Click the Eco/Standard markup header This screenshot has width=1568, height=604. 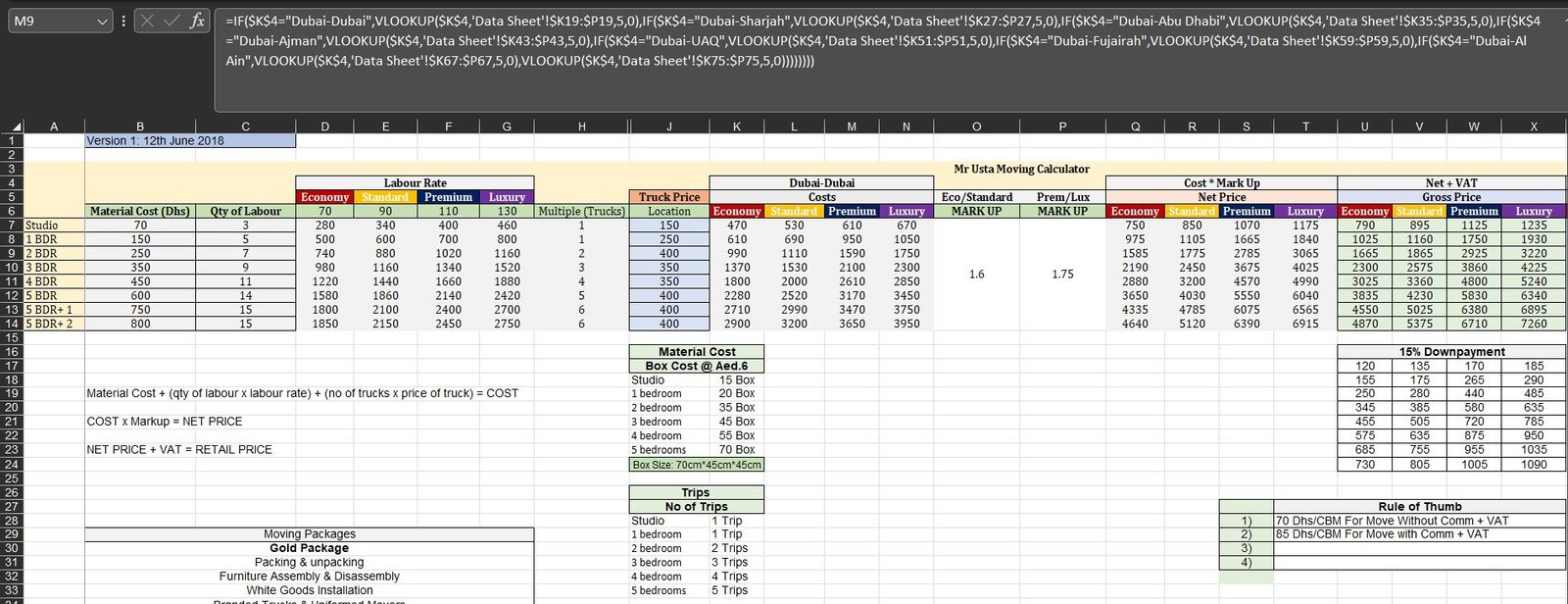[976, 197]
